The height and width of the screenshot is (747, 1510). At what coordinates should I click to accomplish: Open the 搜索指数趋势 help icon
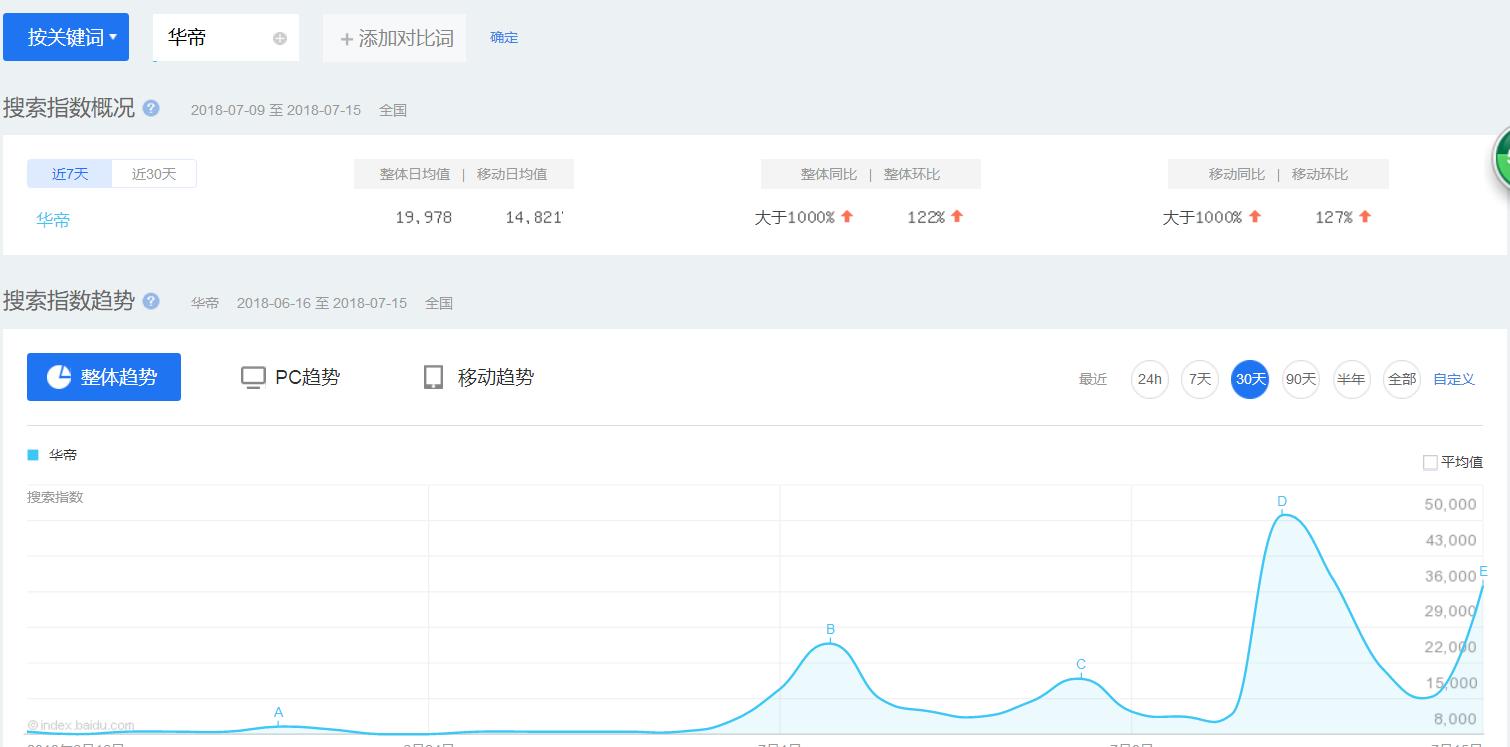pyautogui.click(x=150, y=301)
